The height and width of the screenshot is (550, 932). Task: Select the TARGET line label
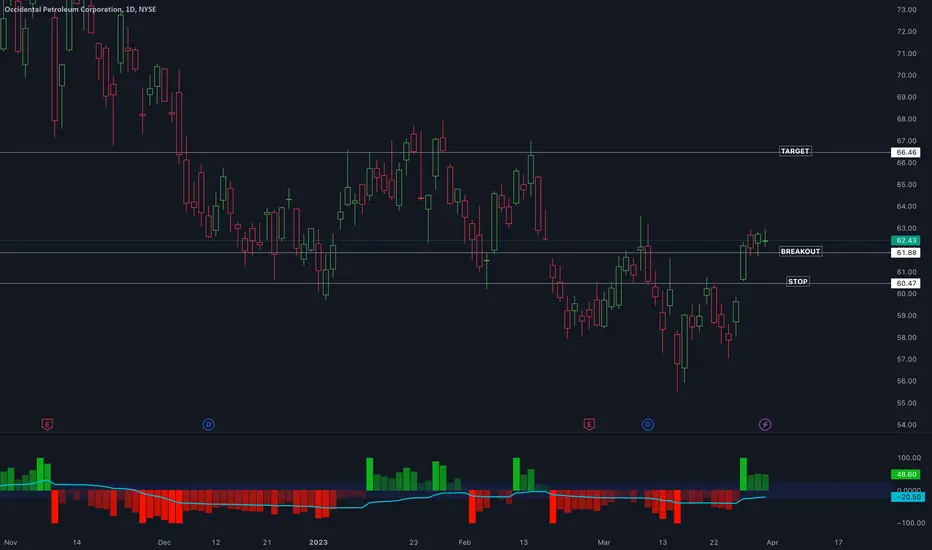pyautogui.click(x=795, y=151)
